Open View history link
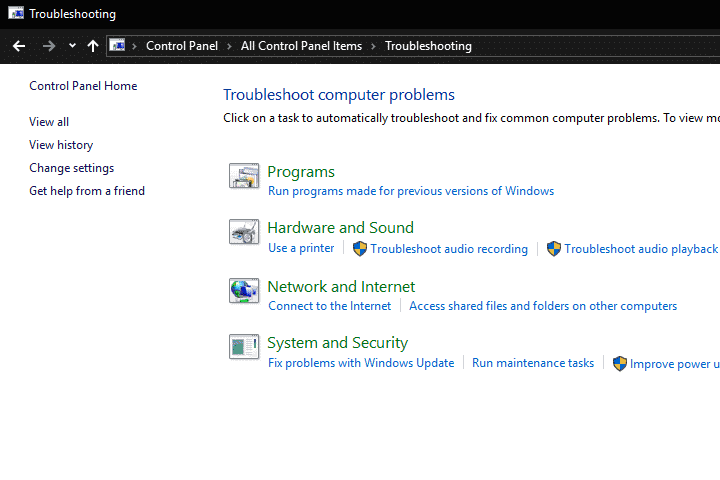This screenshot has width=720, height=480. 61,145
